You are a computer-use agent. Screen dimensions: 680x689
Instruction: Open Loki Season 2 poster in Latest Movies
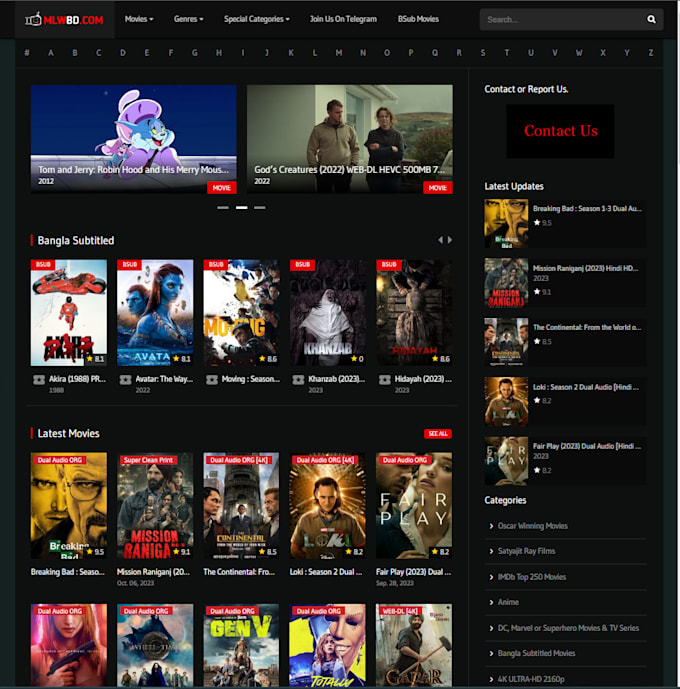[x=328, y=506]
